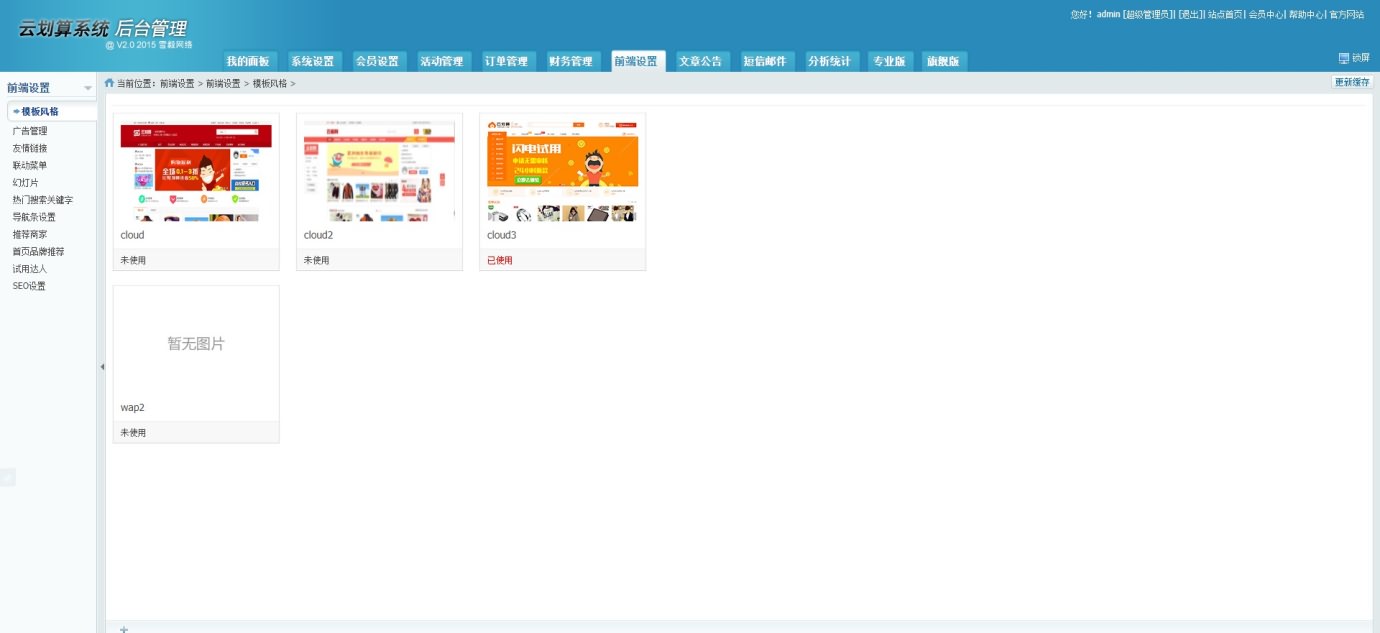Click the 更新缓存 button

(x=1352, y=82)
